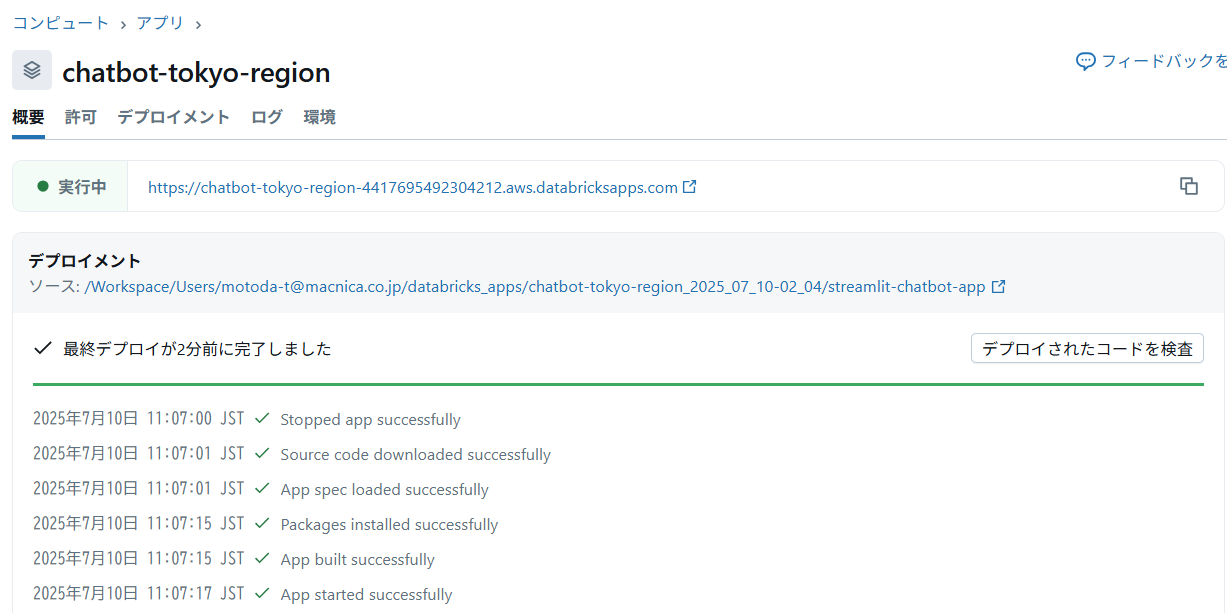This screenshot has height=613, width=1227.
Task: Copy the app URL with the copy icon
Action: coord(1188,186)
